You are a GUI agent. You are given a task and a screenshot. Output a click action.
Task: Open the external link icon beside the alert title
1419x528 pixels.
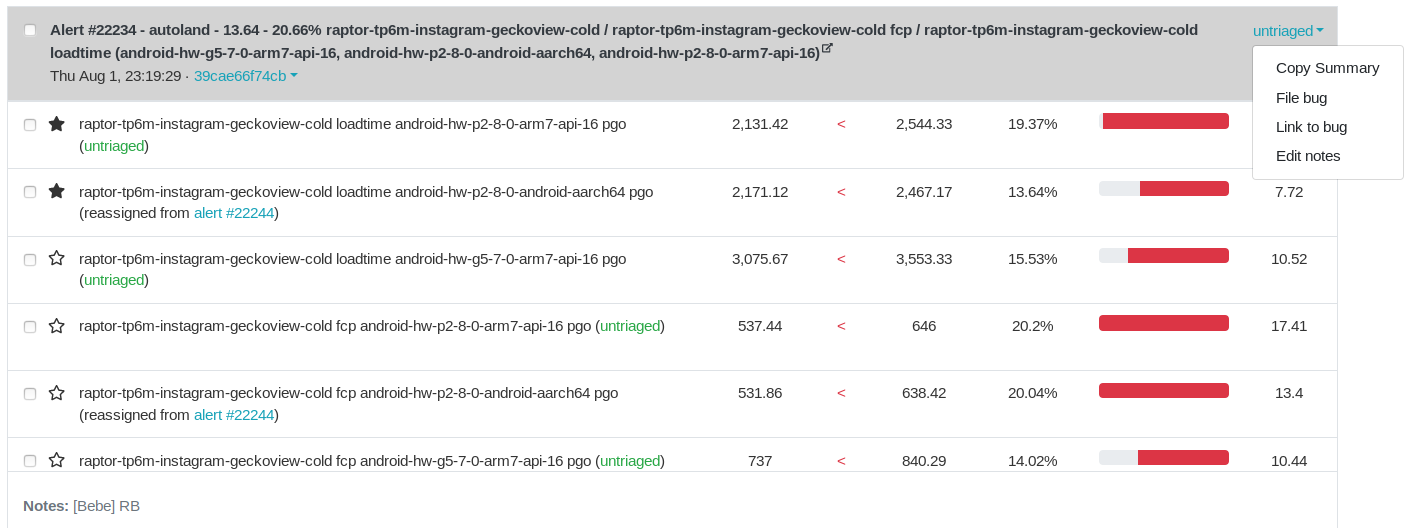[827, 48]
